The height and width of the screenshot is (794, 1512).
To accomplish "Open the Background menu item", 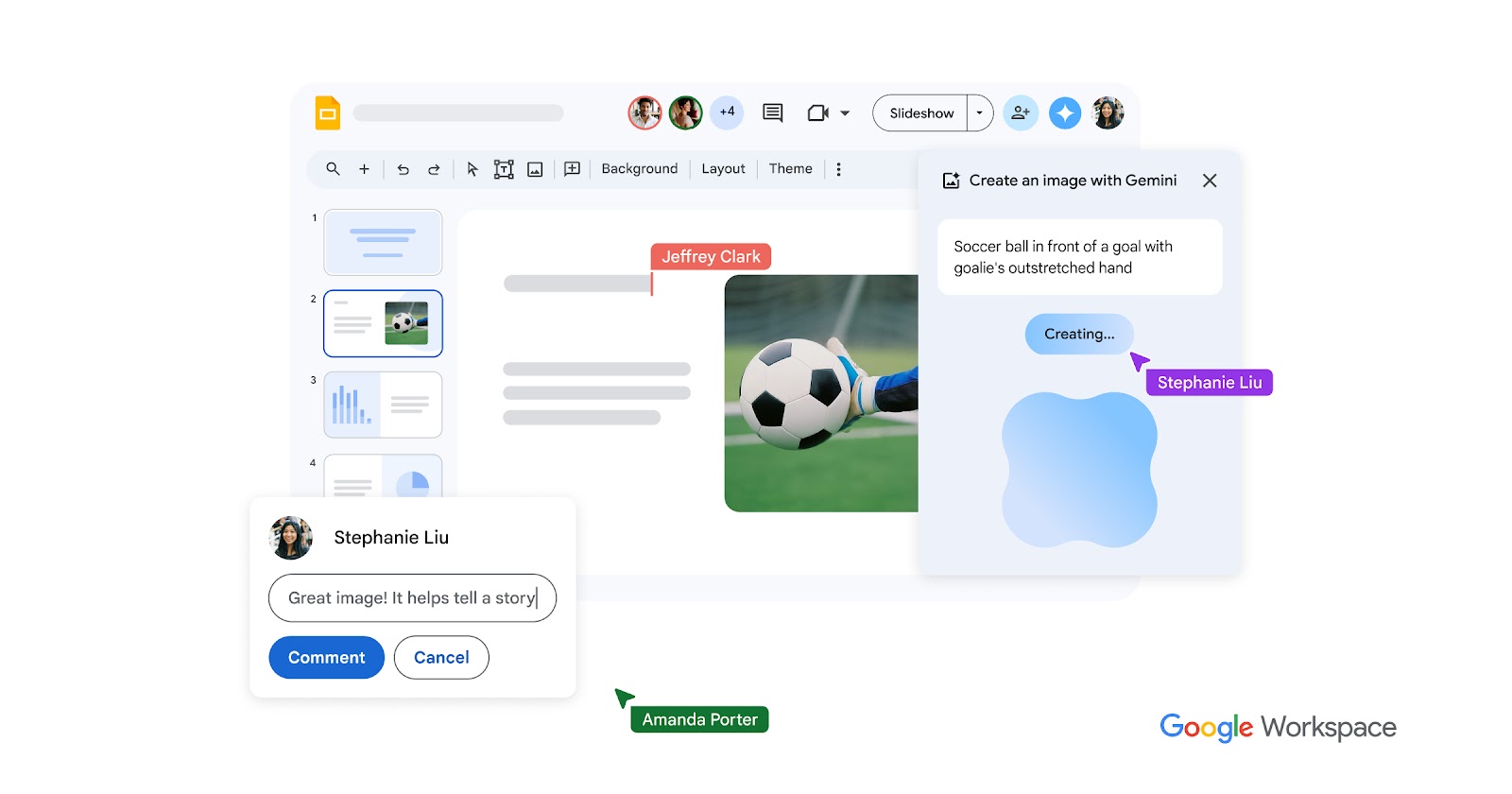I will click(x=639, y=169).
